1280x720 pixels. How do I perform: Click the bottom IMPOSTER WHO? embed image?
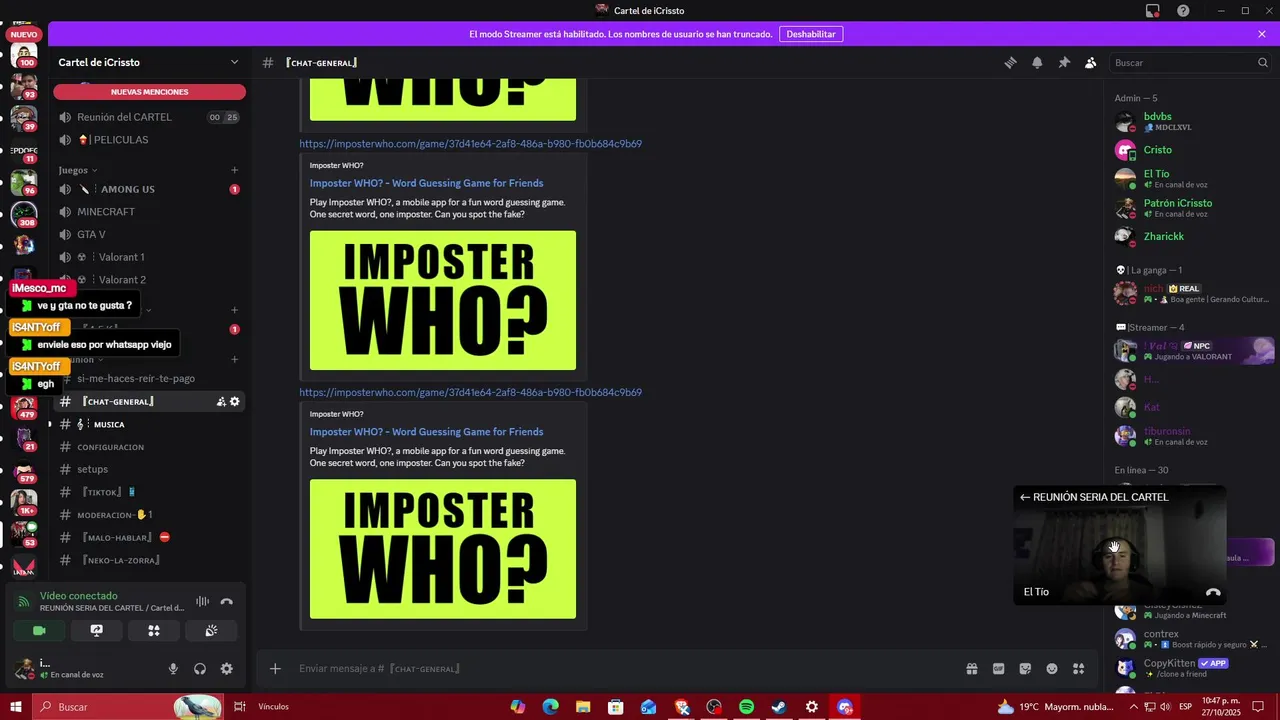[443, 549]
